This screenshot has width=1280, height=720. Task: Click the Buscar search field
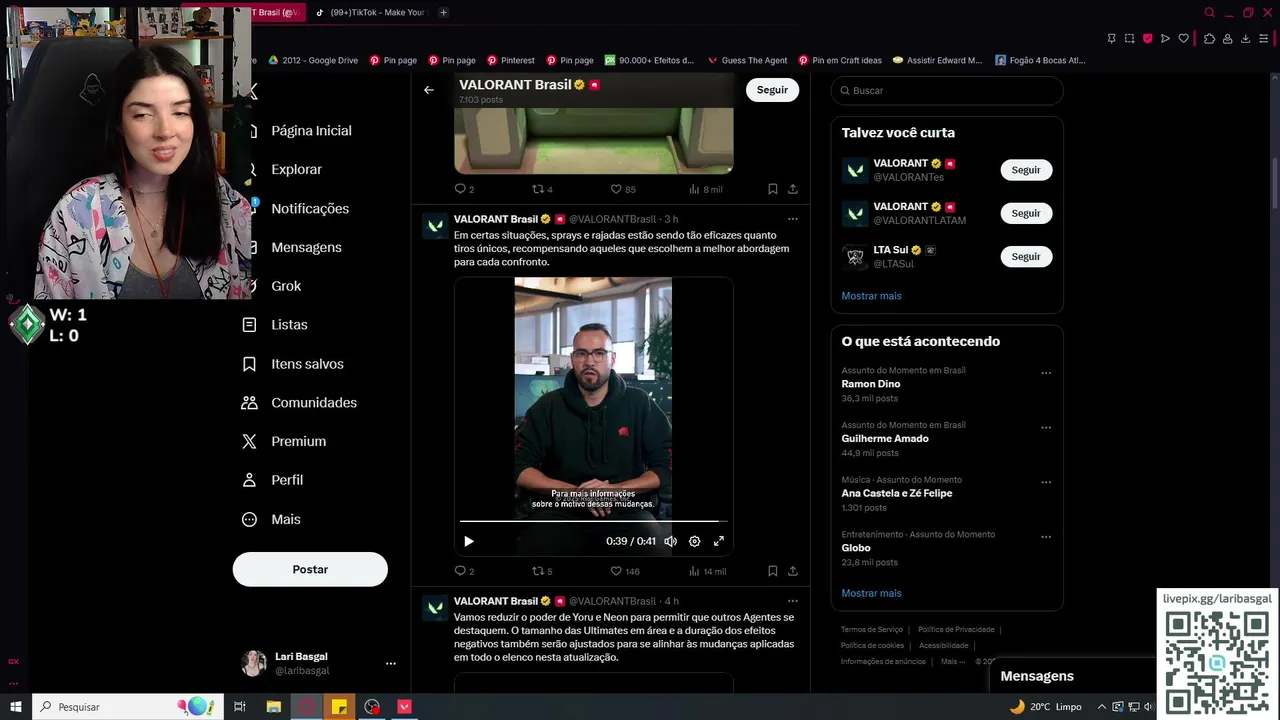[x=947, y=90]
